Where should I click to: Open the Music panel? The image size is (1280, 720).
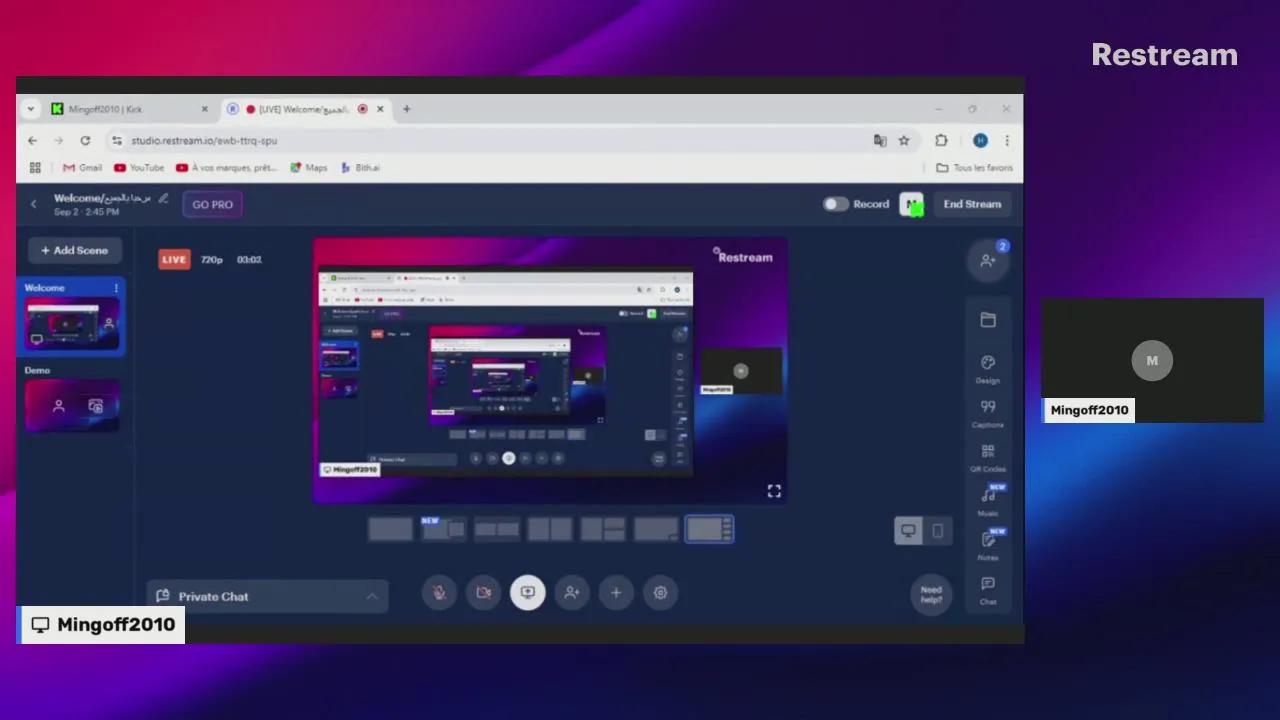pyautogui.click(x=988, y=500)
